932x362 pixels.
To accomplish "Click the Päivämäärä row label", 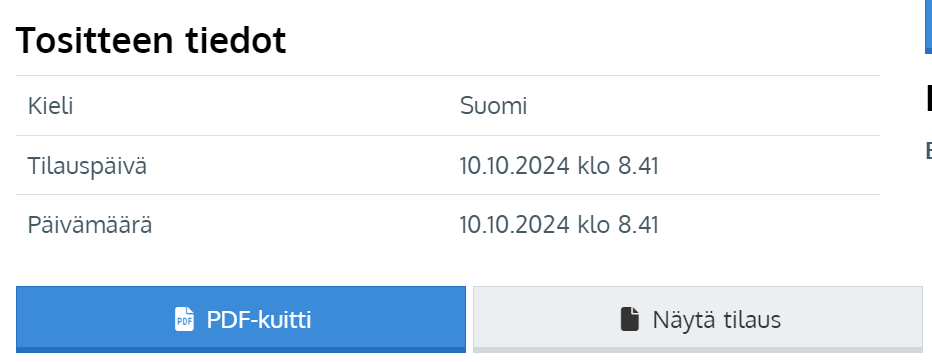I will pos(90,225).
